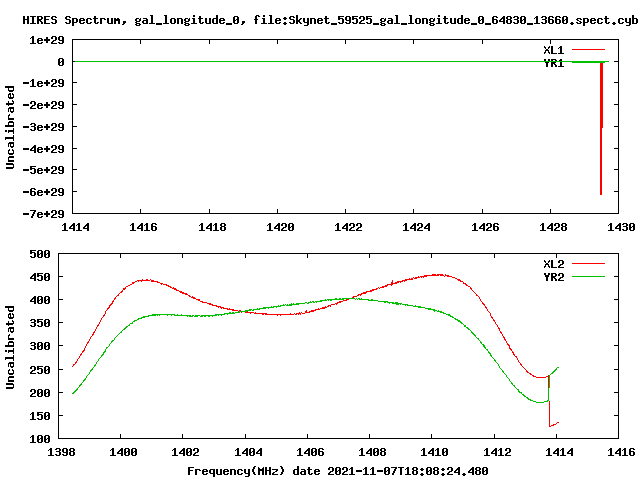Click the 1428 frequency tick in top plot
The height and width of the screenshot is (480, 640).
(553, 227)
